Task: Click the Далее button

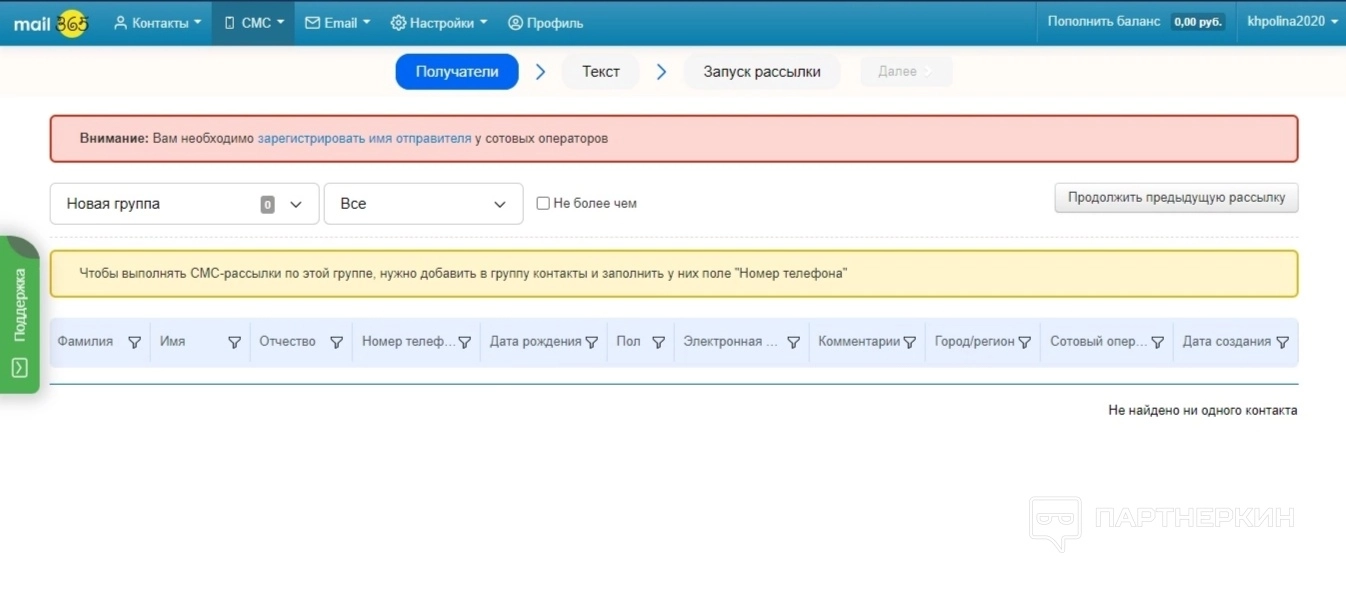Action: 906,72
